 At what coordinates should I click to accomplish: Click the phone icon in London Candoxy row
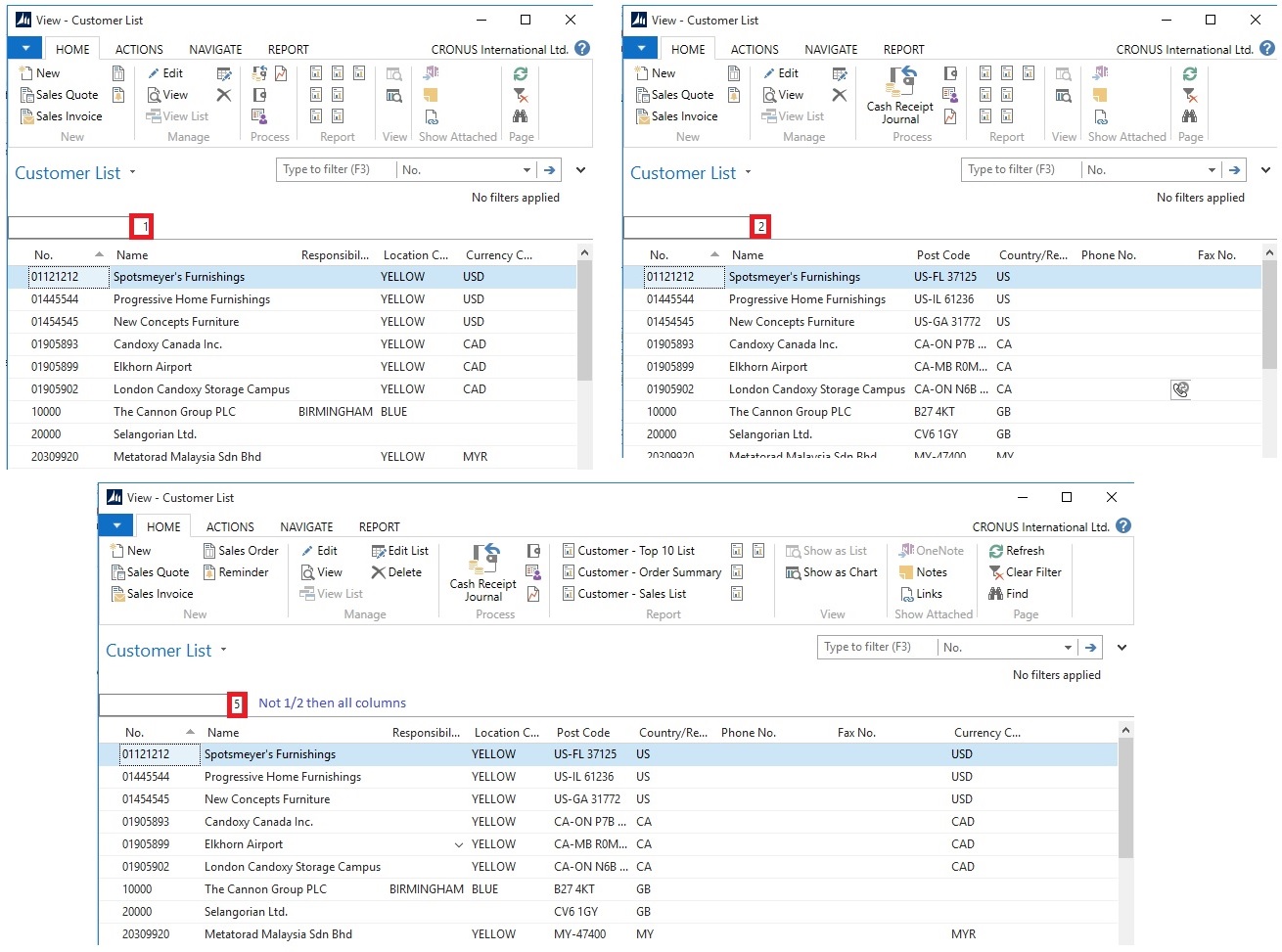coord(1180,389)
